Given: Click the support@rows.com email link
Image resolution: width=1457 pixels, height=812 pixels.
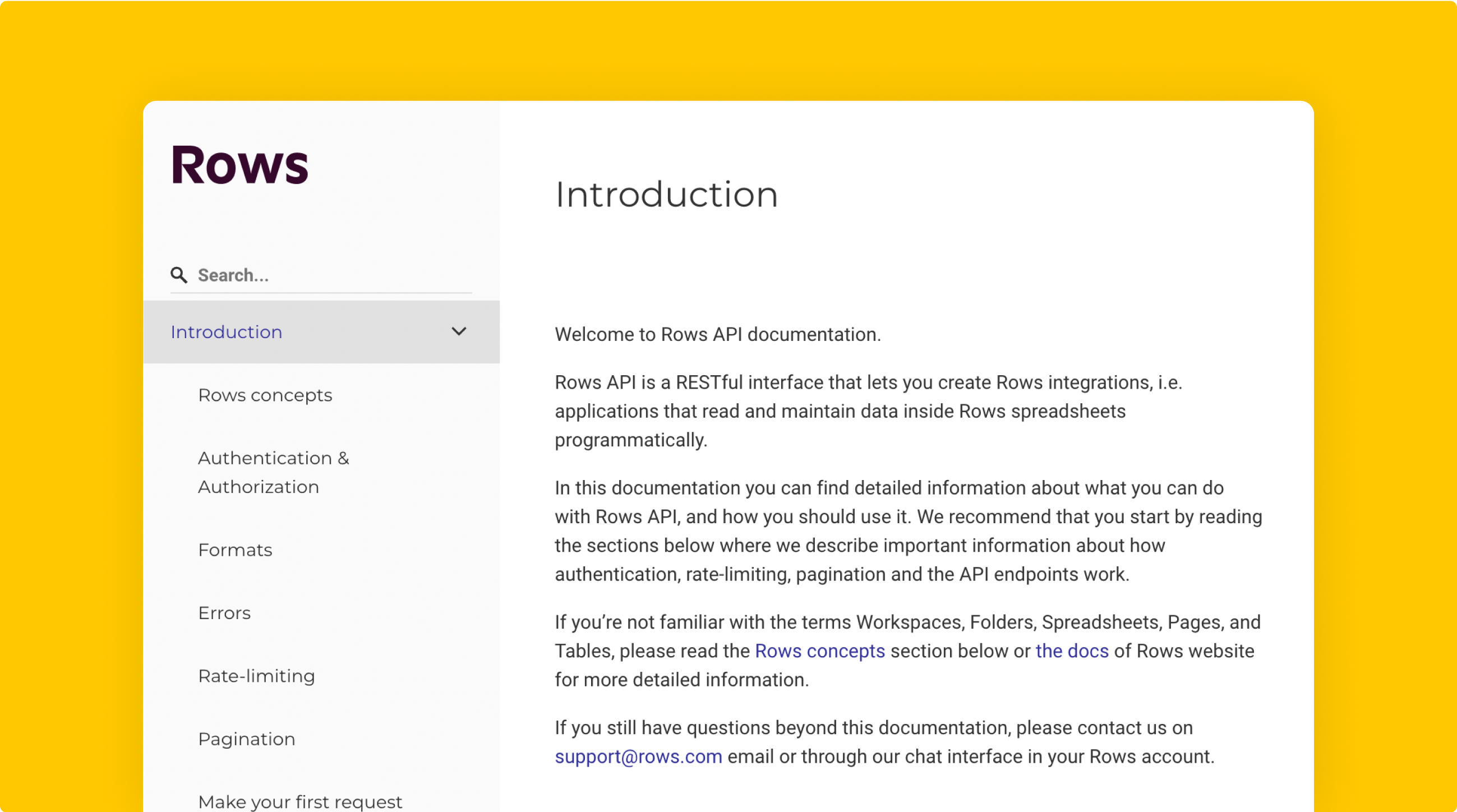Looking at the screenshot, I should (638, 757).
